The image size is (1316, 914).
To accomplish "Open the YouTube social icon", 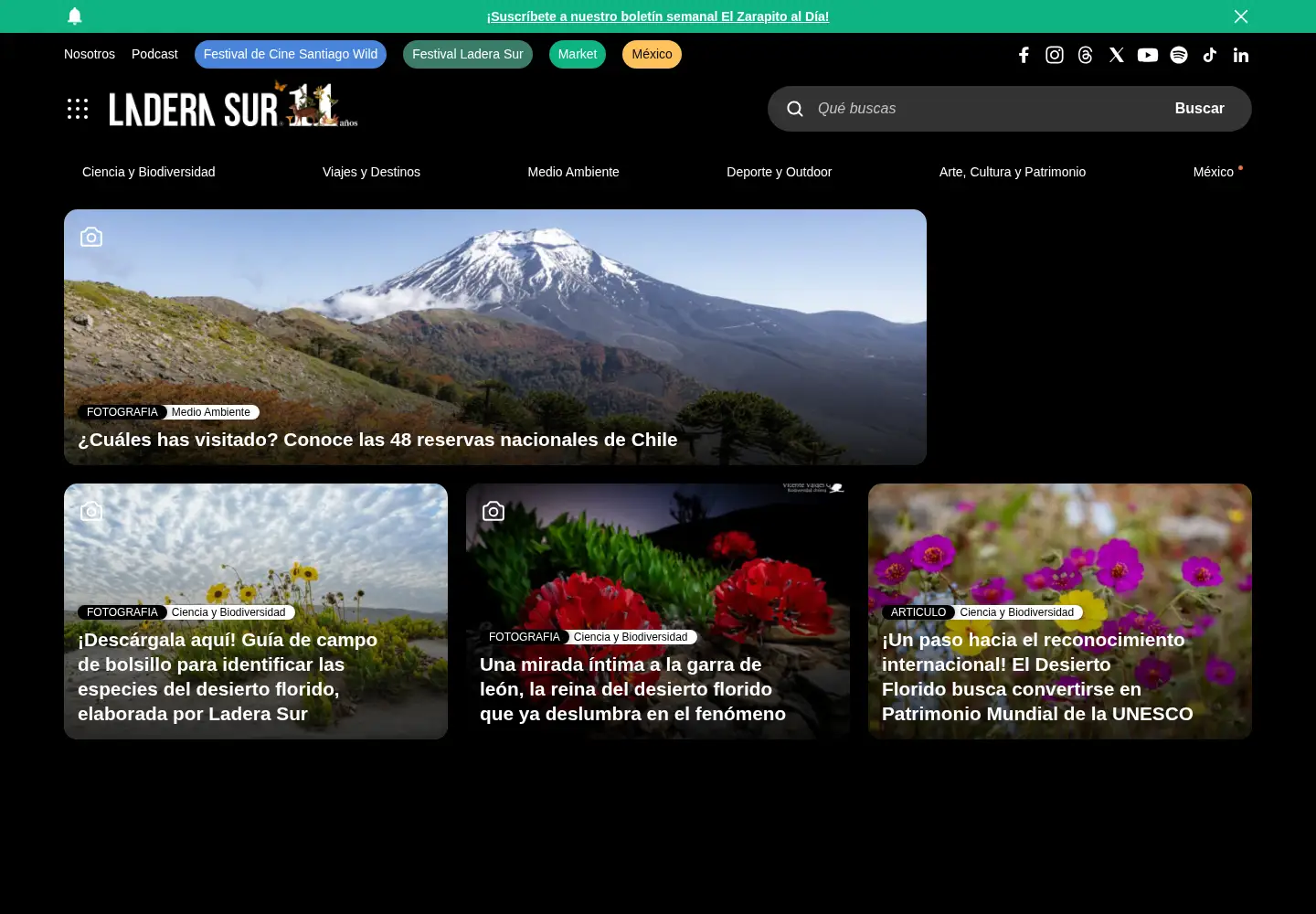I will click(1148, 55).
